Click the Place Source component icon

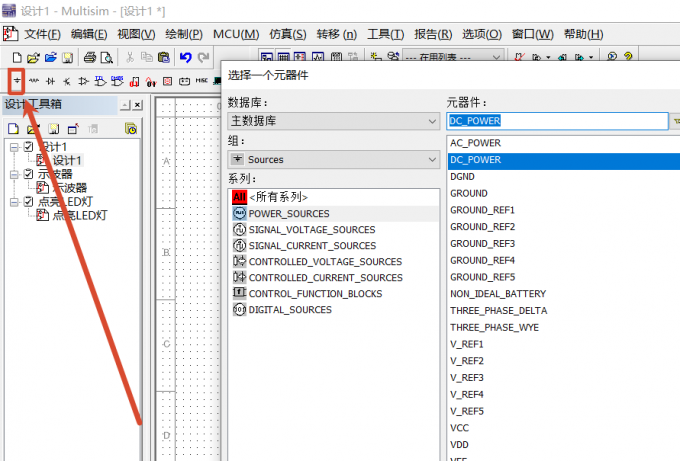tap(16, 81)
